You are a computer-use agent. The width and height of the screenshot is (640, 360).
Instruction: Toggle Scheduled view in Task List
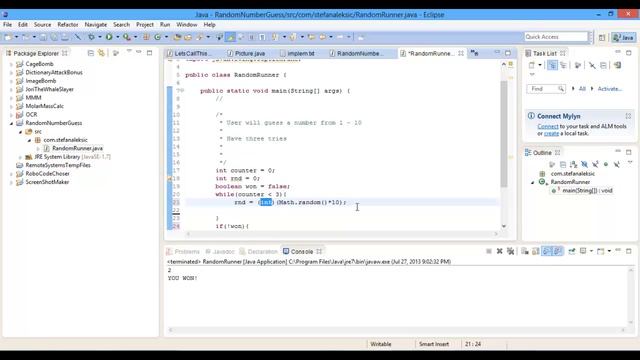pyautogui.click(x=563, y=65)
